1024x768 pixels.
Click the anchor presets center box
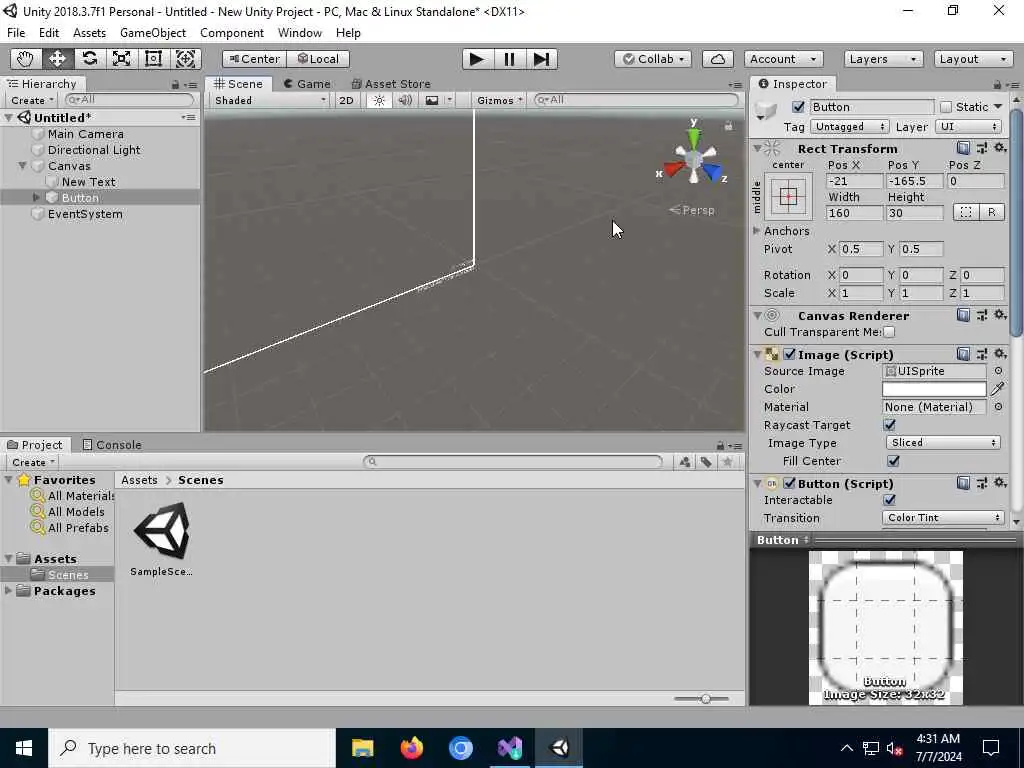(788, 197)
